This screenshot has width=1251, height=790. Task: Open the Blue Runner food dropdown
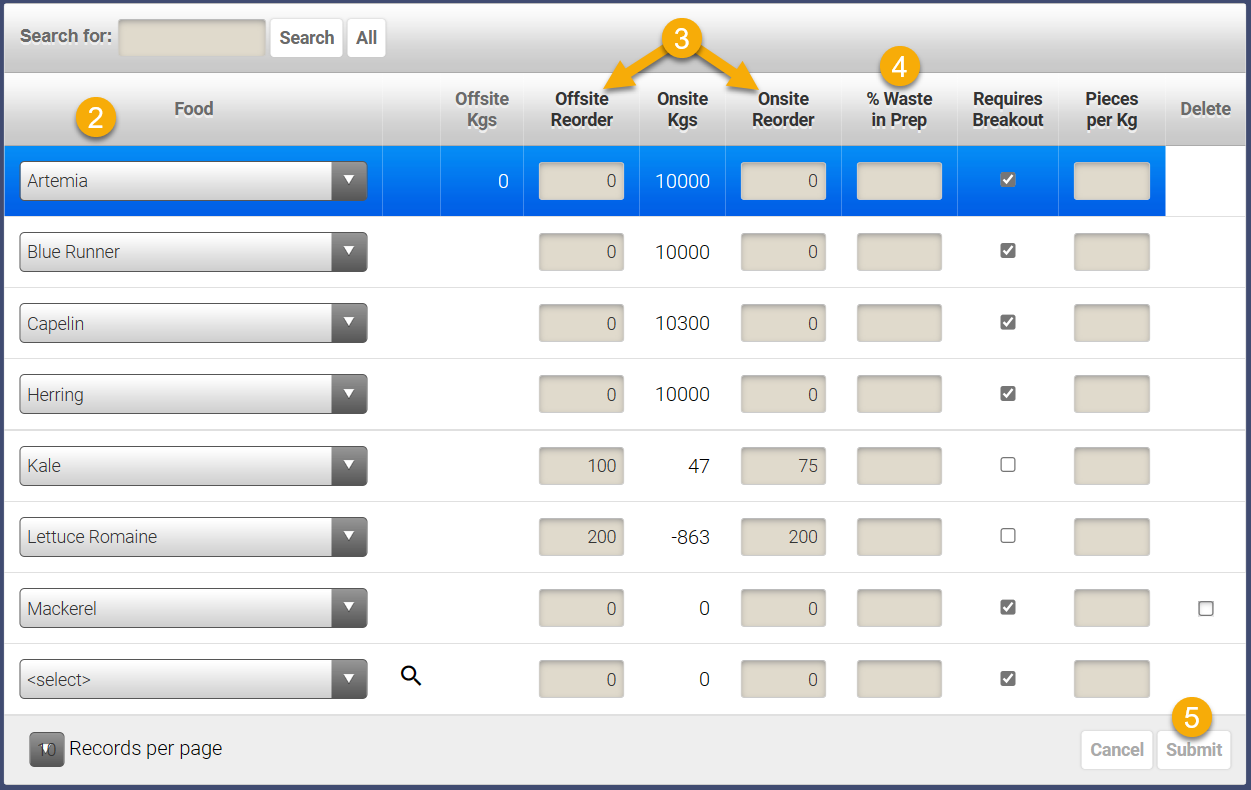(x=193, y=252)
